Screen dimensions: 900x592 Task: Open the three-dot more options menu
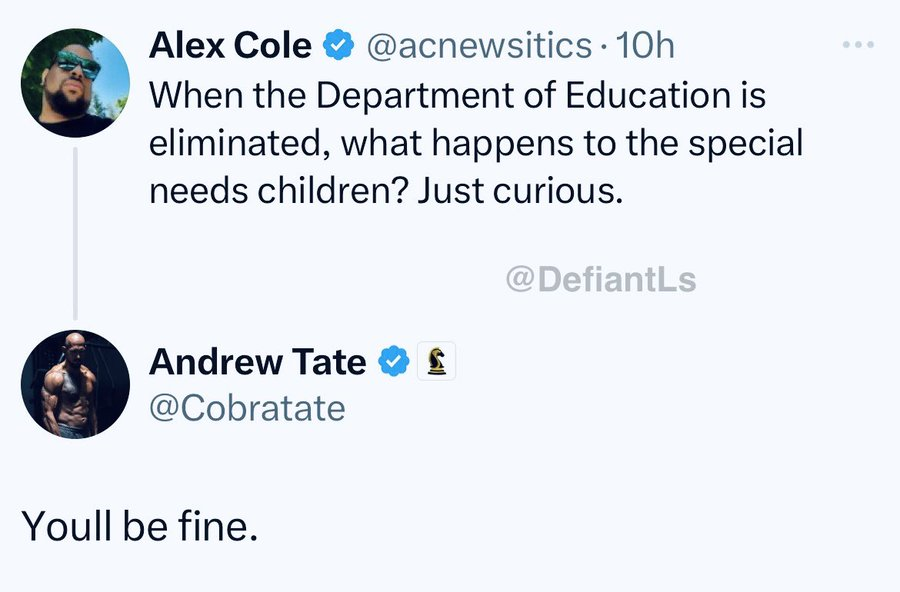tap(858, 45)
